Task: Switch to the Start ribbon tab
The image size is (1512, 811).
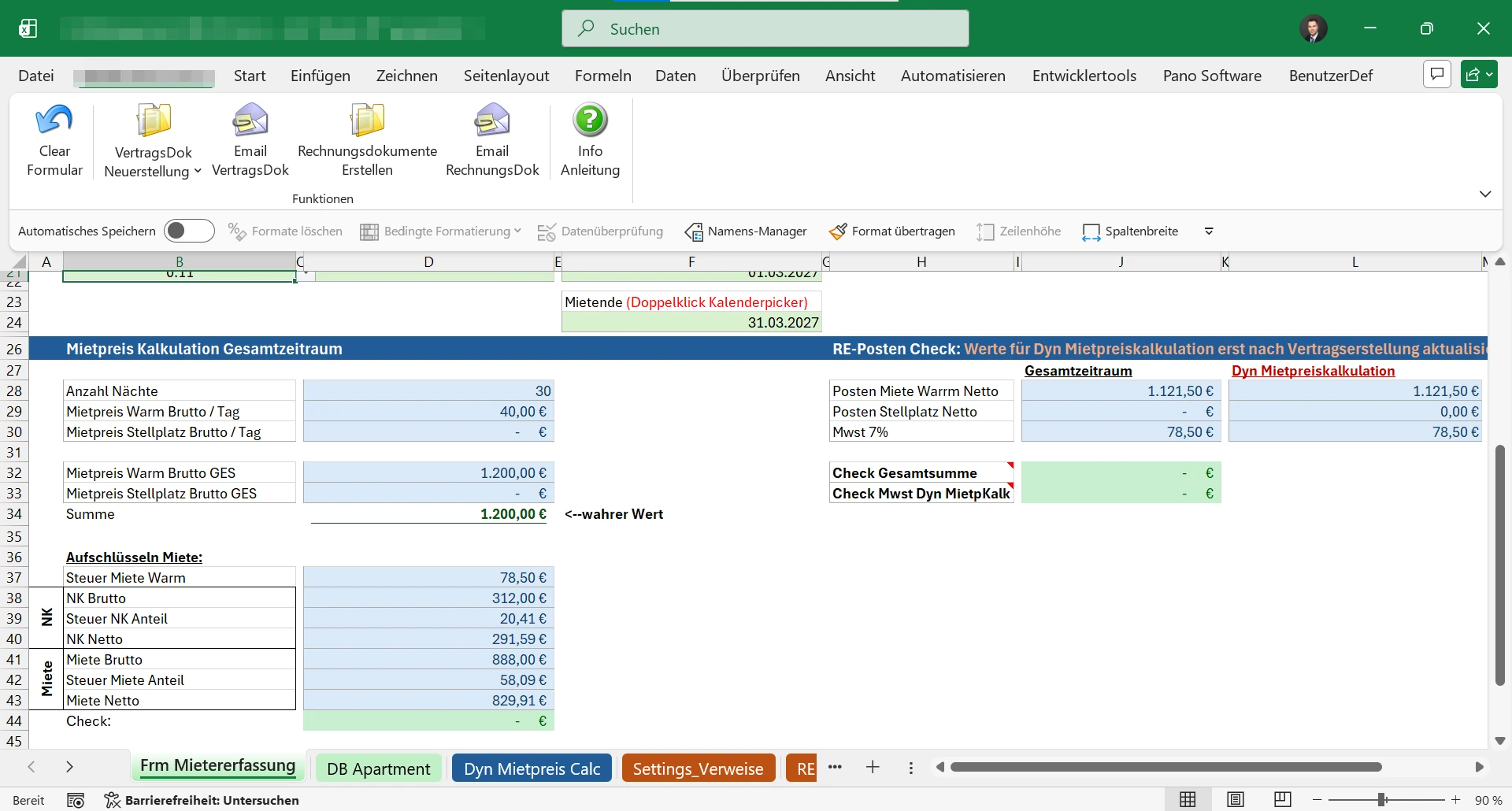Action: pos(250,76)
